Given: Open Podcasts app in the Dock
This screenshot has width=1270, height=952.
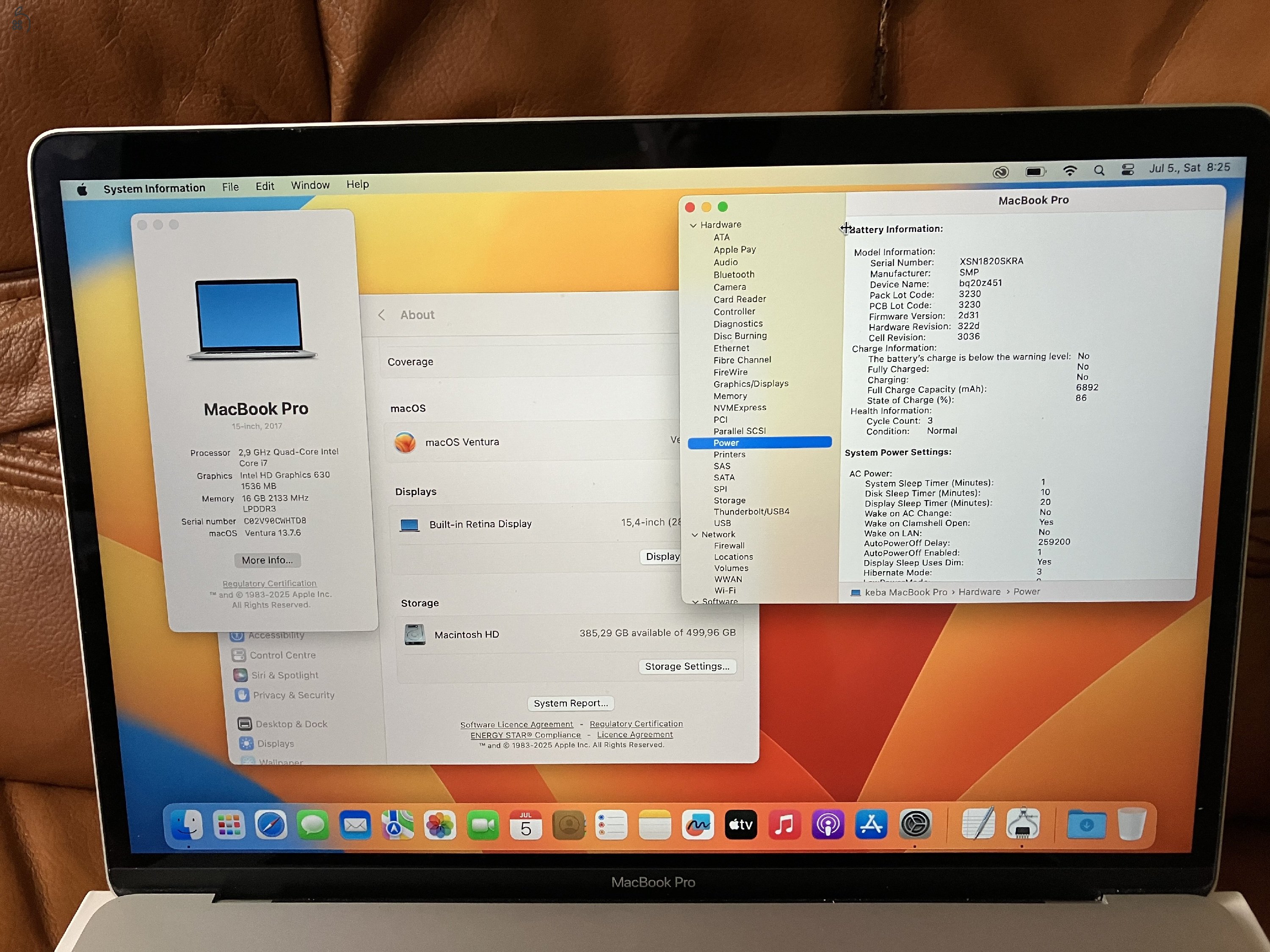Looking at the screenshot, I should [828, 825].
